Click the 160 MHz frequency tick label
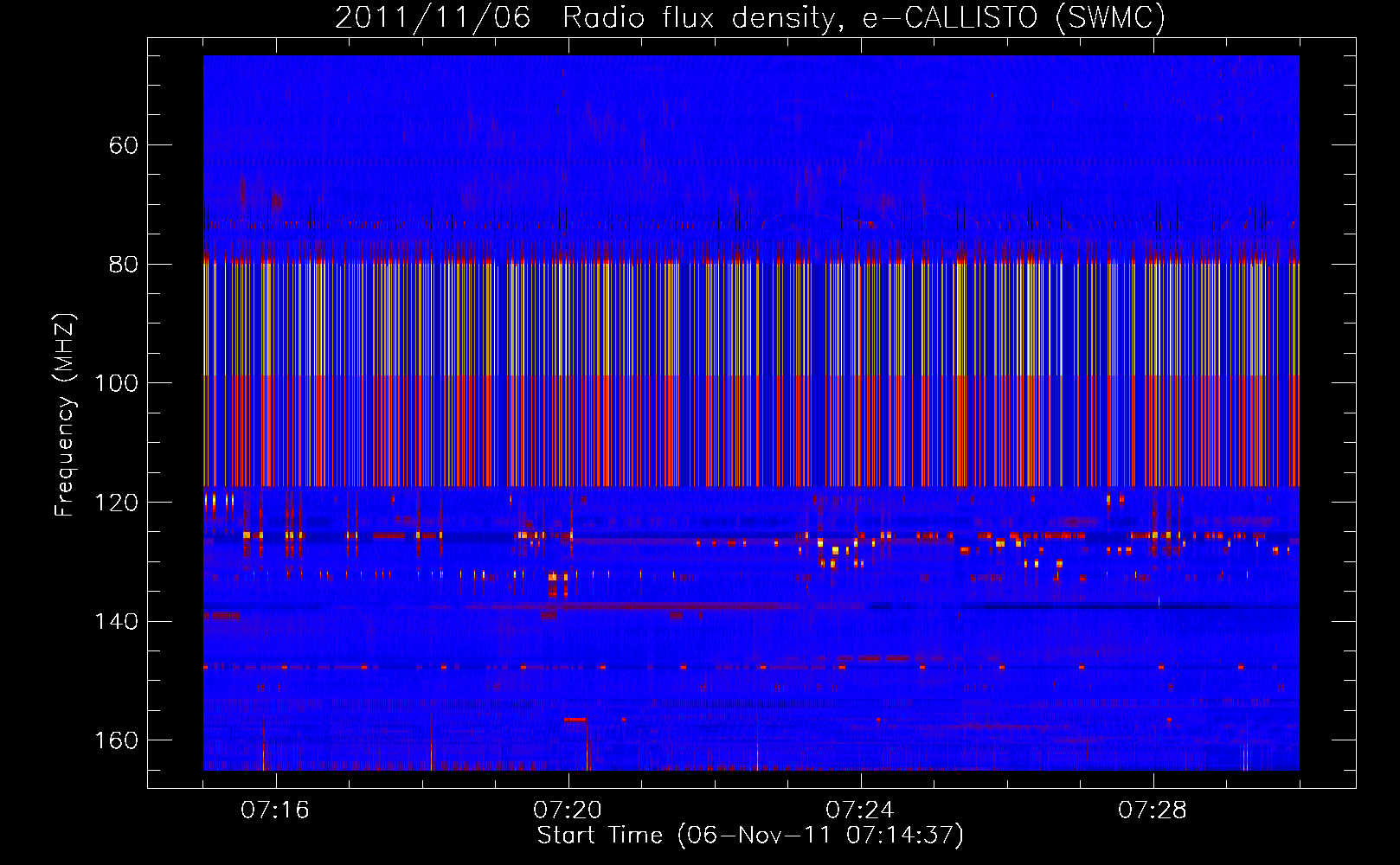 click(117, 740)
